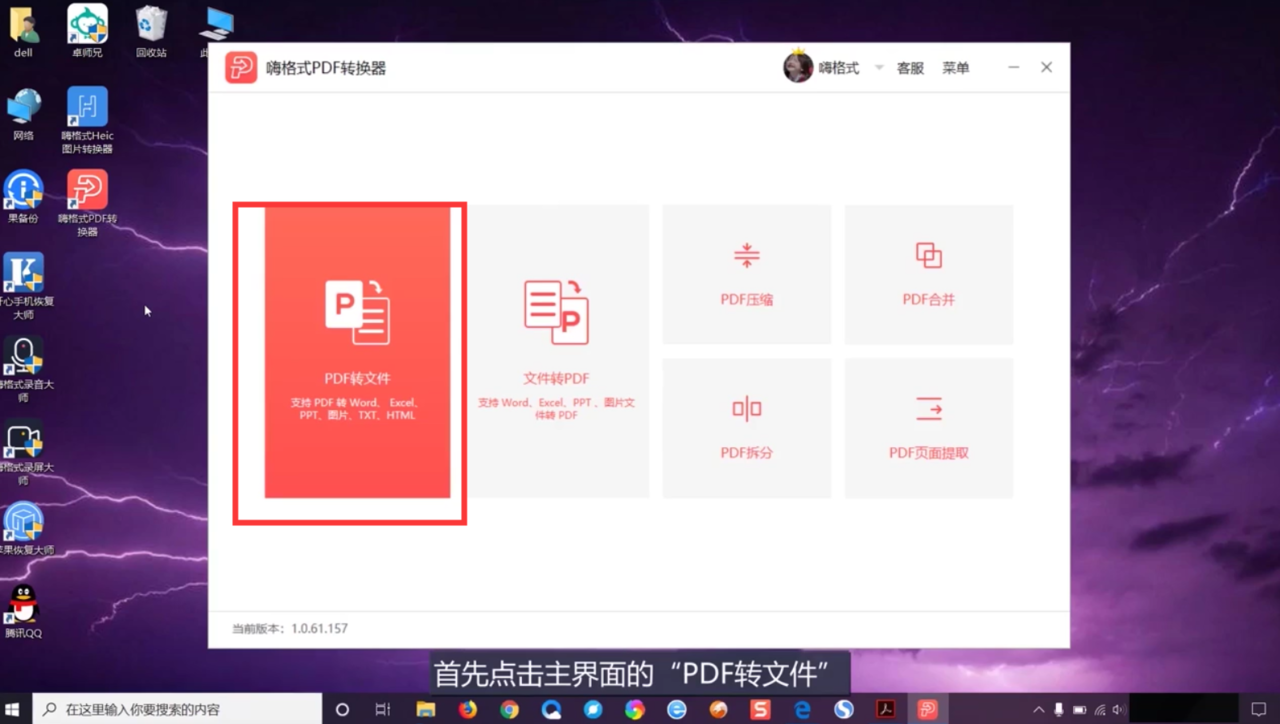The image size is (1280, 724).
Task: Open Cortana circle on taskbar
Action: tap(342, 709)
